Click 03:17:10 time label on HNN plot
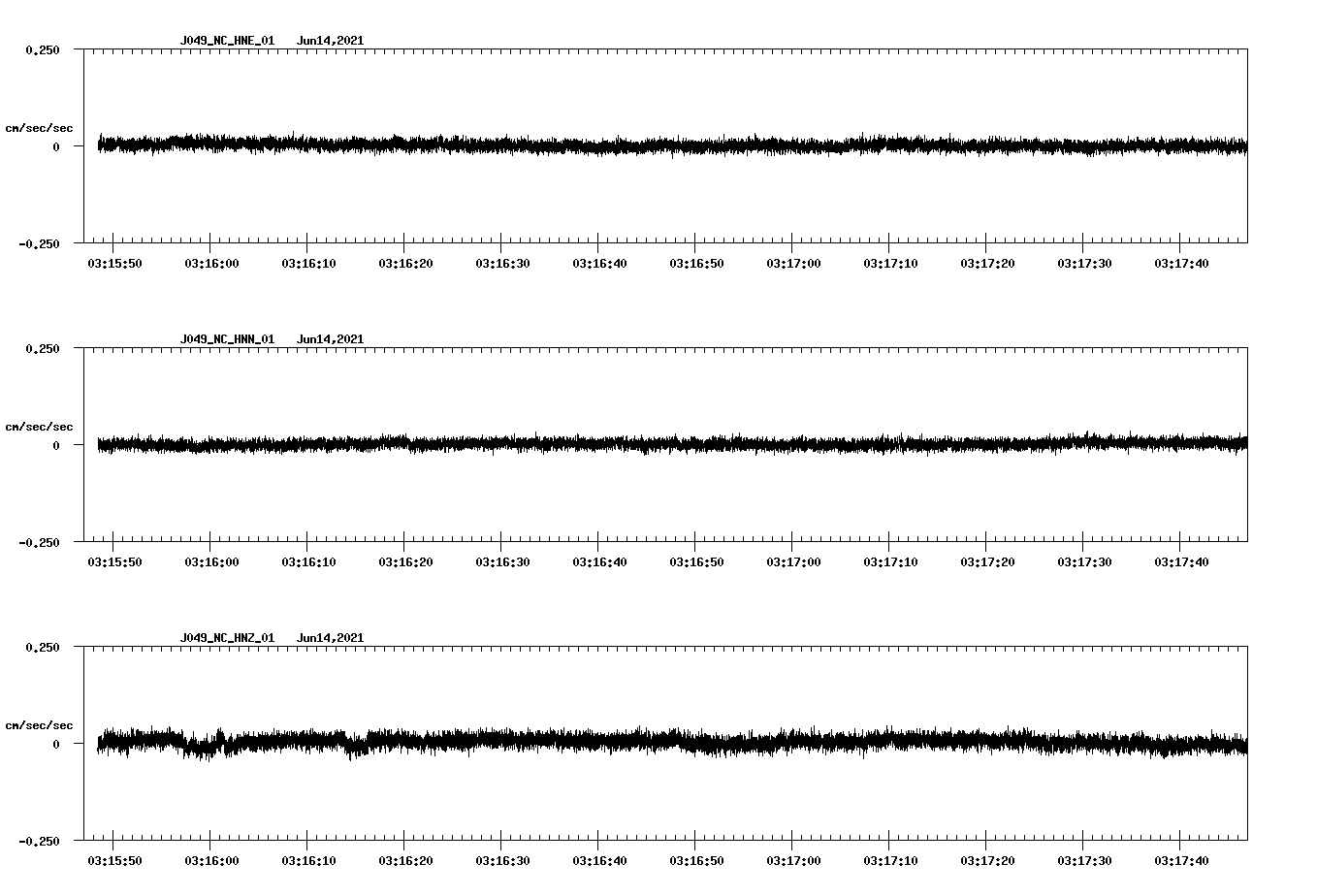1317x896 pixels. [x=890, y=562]
